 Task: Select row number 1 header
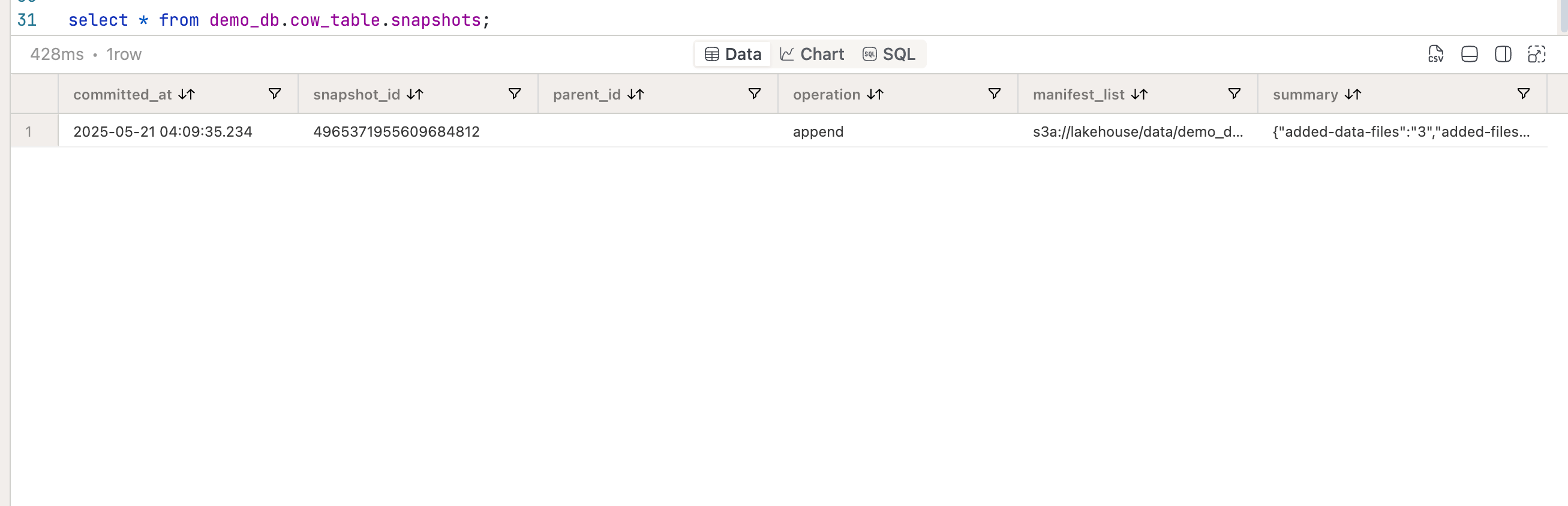[29, 131]
